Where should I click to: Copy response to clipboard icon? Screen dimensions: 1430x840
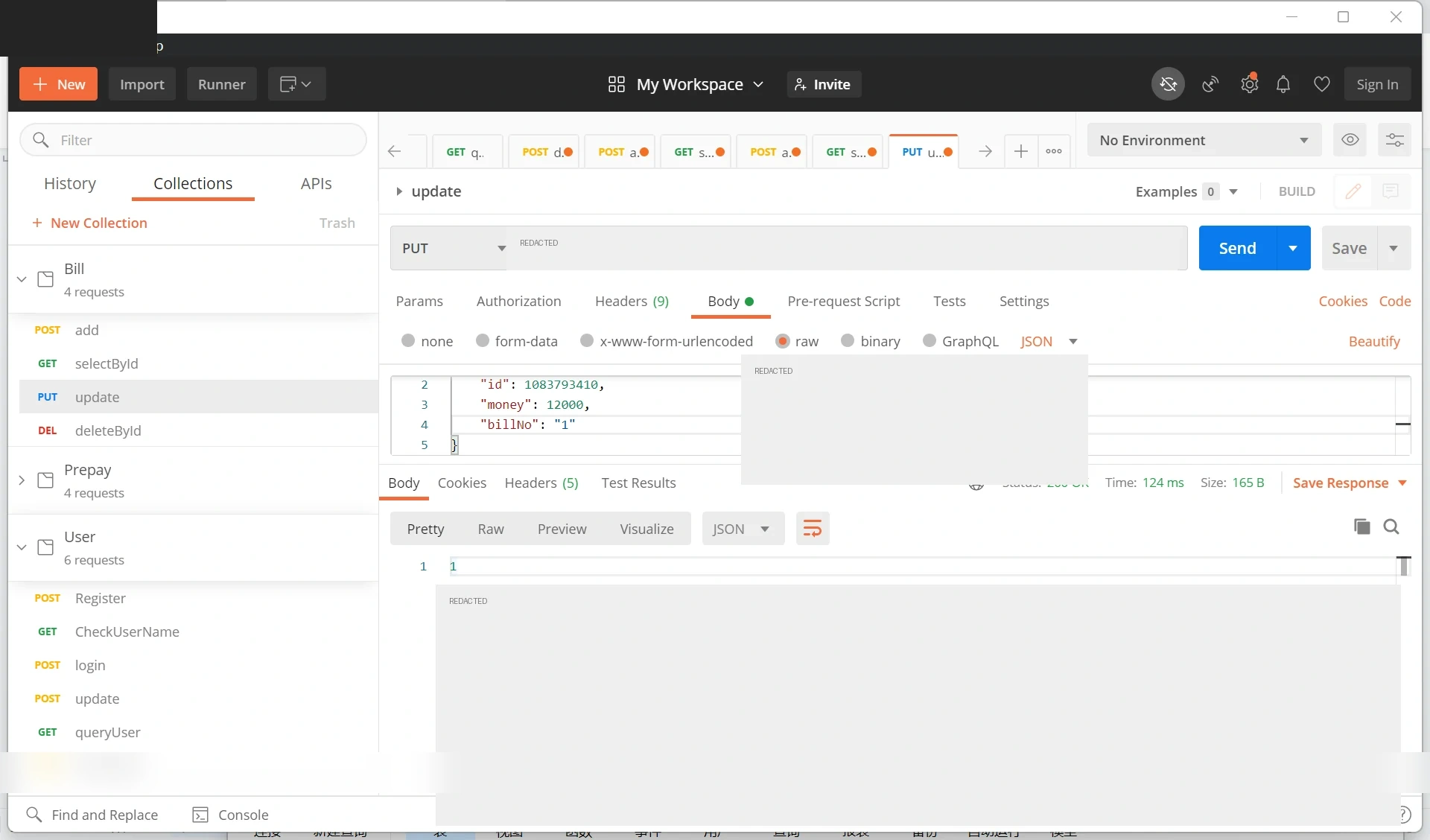[x=1361, y=526]
